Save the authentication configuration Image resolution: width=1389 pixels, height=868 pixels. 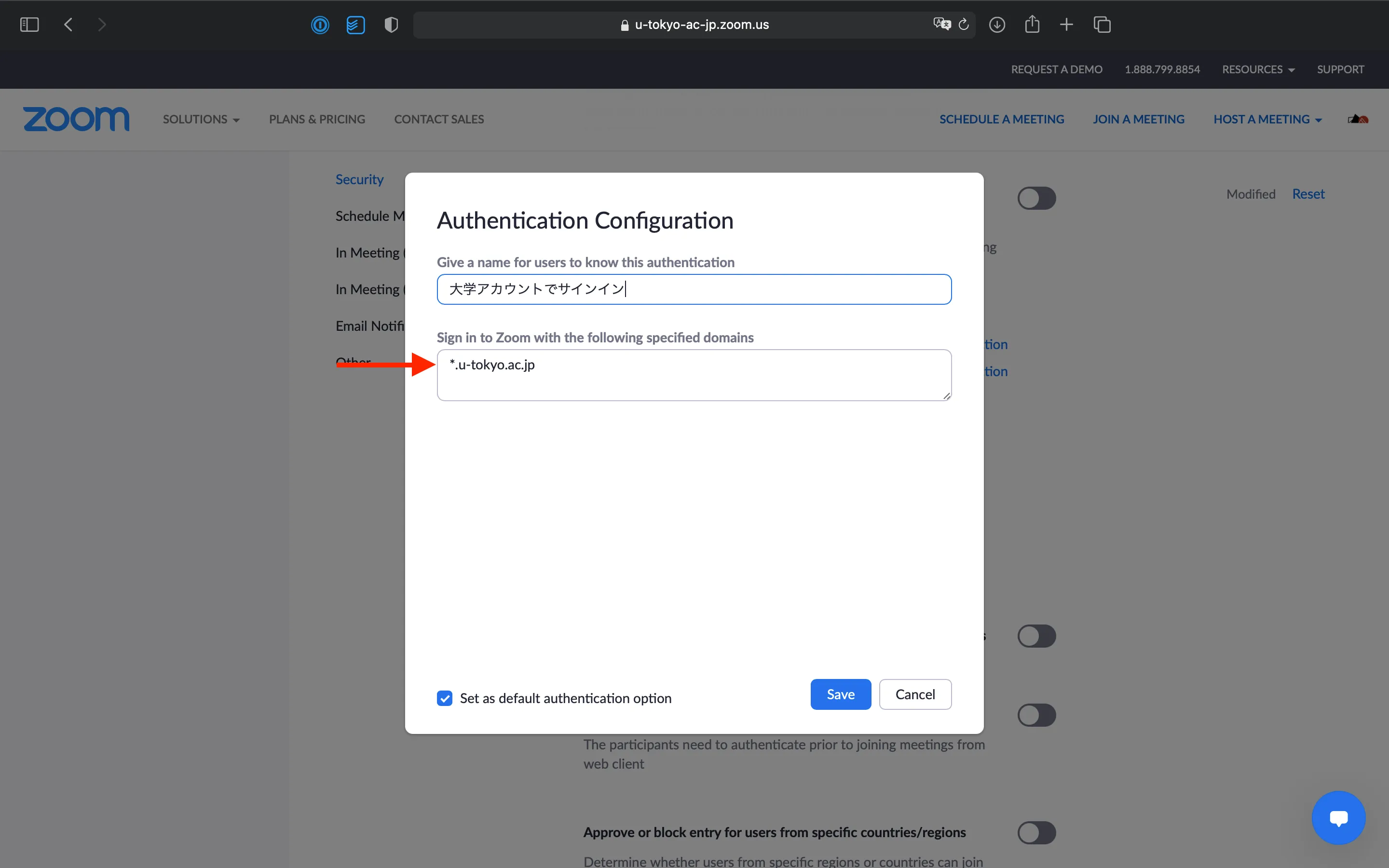[x=840, y=694]
